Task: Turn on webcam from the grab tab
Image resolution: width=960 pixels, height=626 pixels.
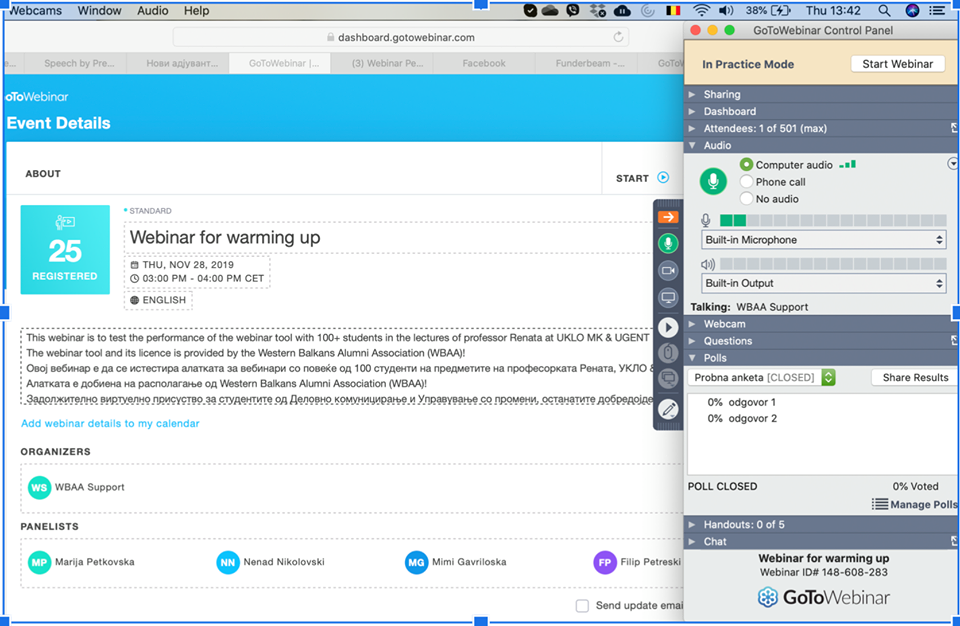Action: click(x=668, y=271)
